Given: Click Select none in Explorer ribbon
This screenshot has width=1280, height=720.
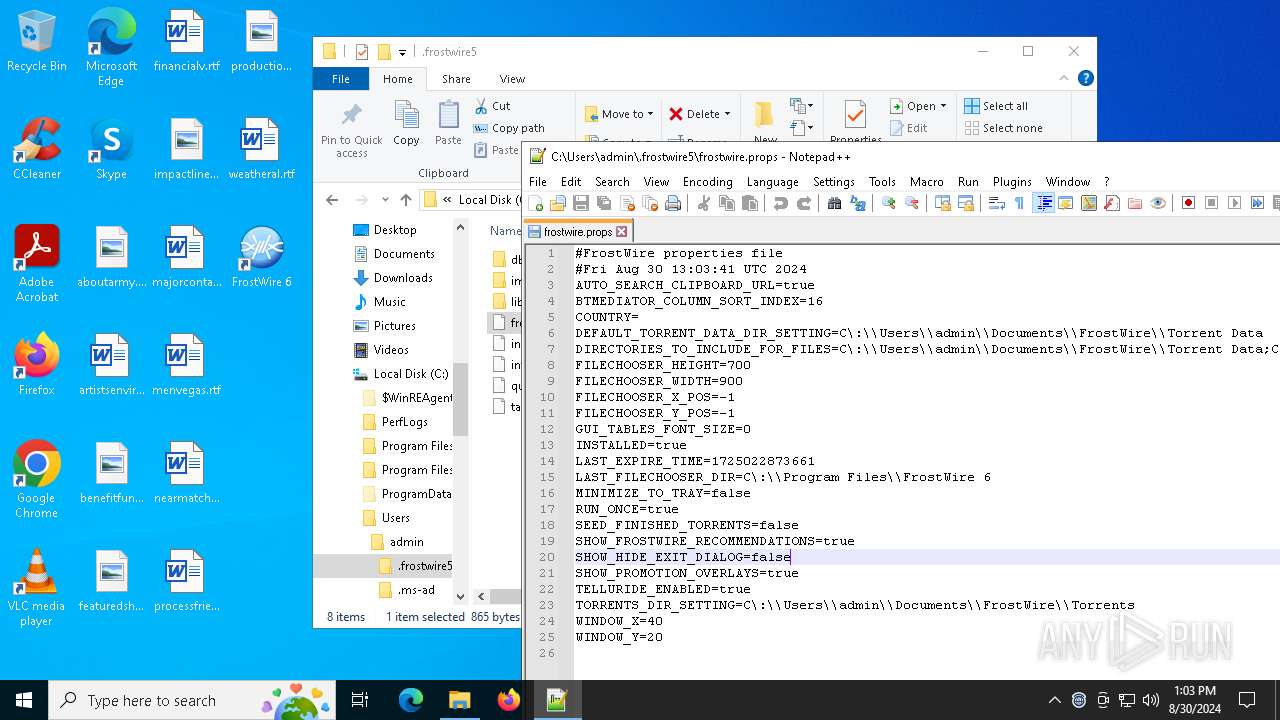Looking at the screenshot, I should click(x=1003, y=128).
